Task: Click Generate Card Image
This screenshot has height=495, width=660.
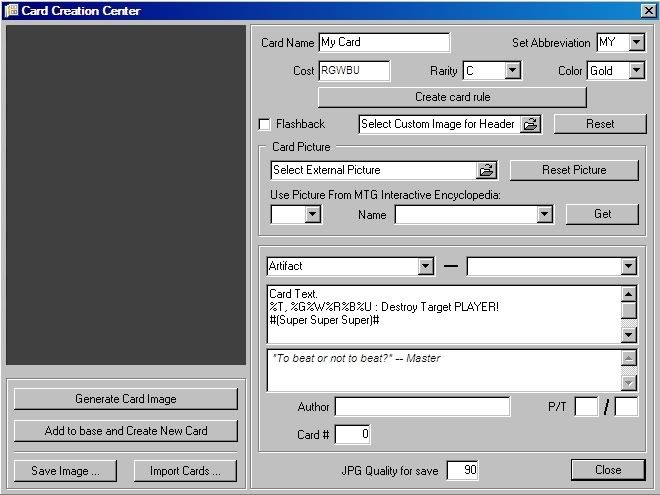Action: pos(126,399)
